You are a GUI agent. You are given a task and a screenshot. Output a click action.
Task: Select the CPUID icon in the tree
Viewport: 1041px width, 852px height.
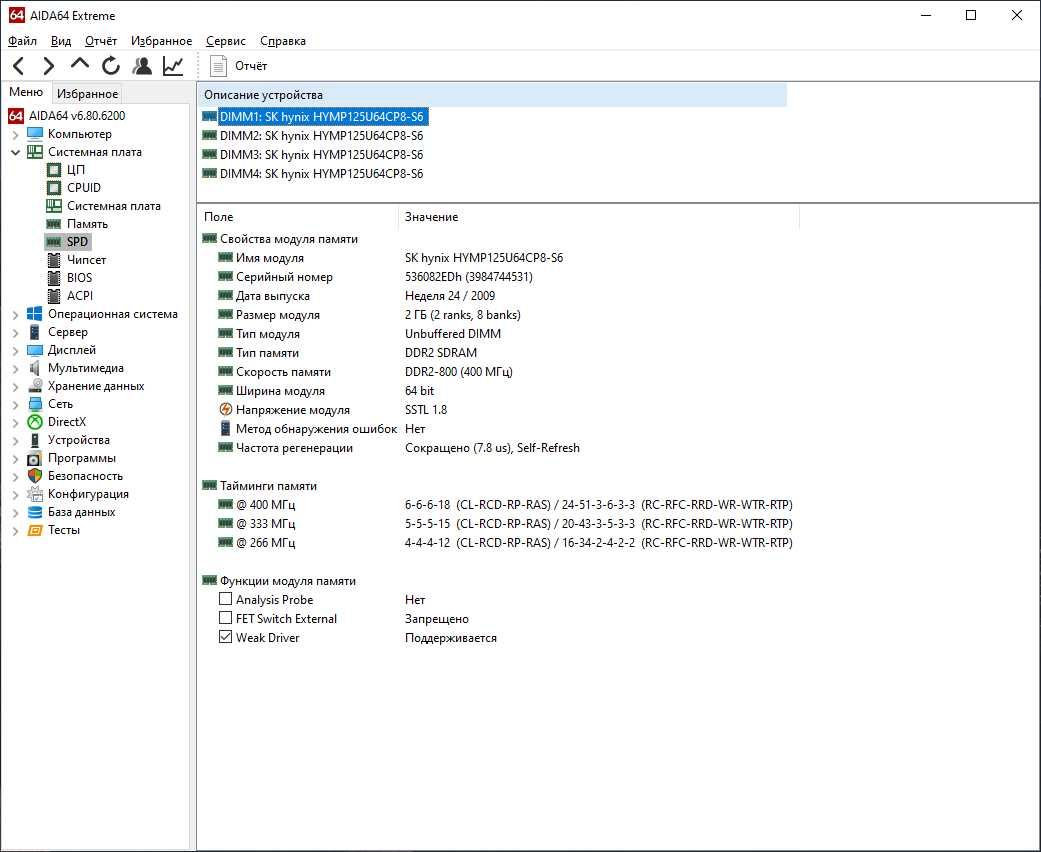(x=54, y=188)
